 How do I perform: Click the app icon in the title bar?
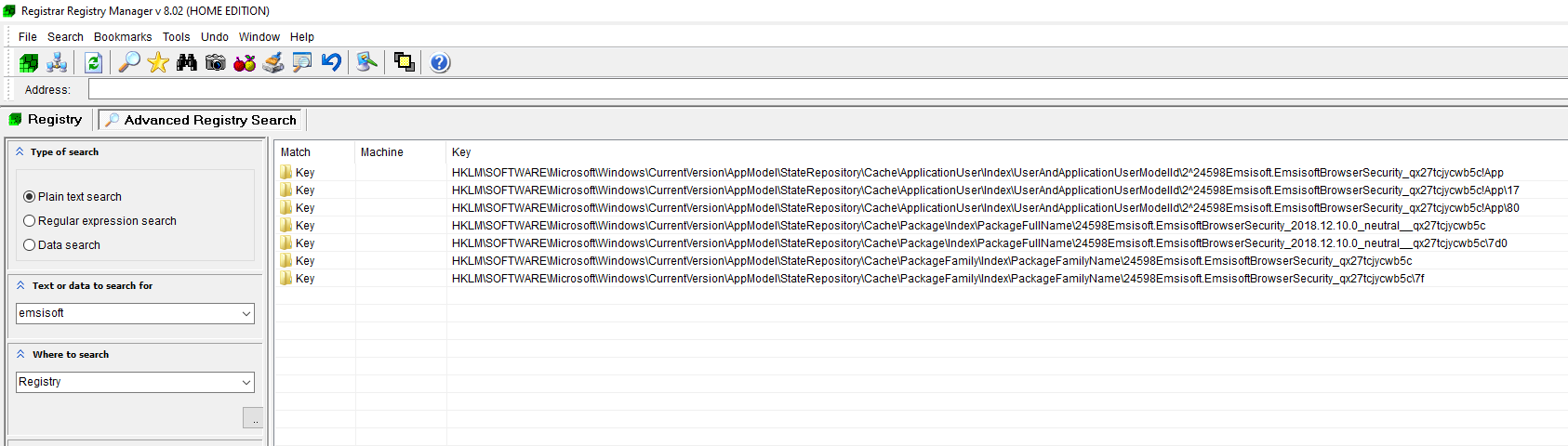point(9,10)
